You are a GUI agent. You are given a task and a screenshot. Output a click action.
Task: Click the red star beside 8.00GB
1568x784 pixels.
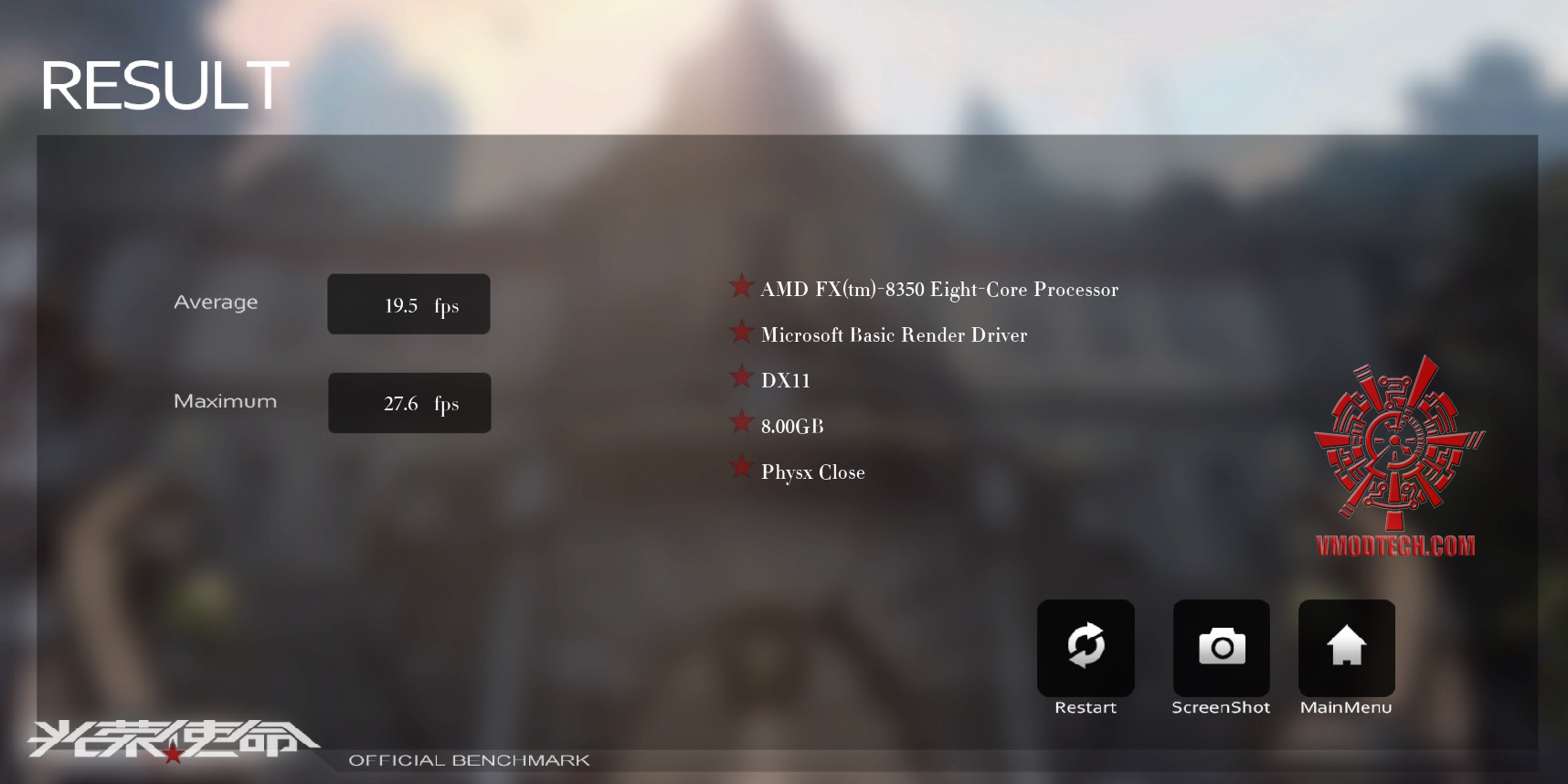coord(741,422)
